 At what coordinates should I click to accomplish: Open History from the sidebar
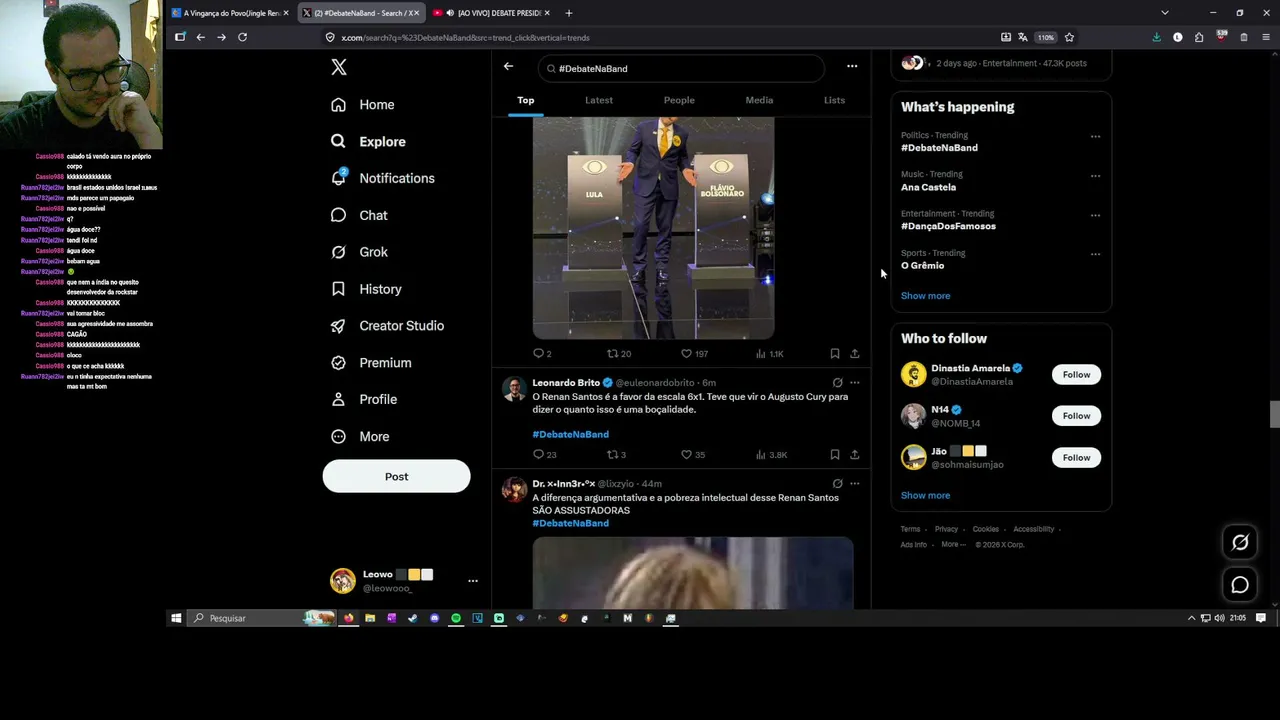(x=366, y=289)
